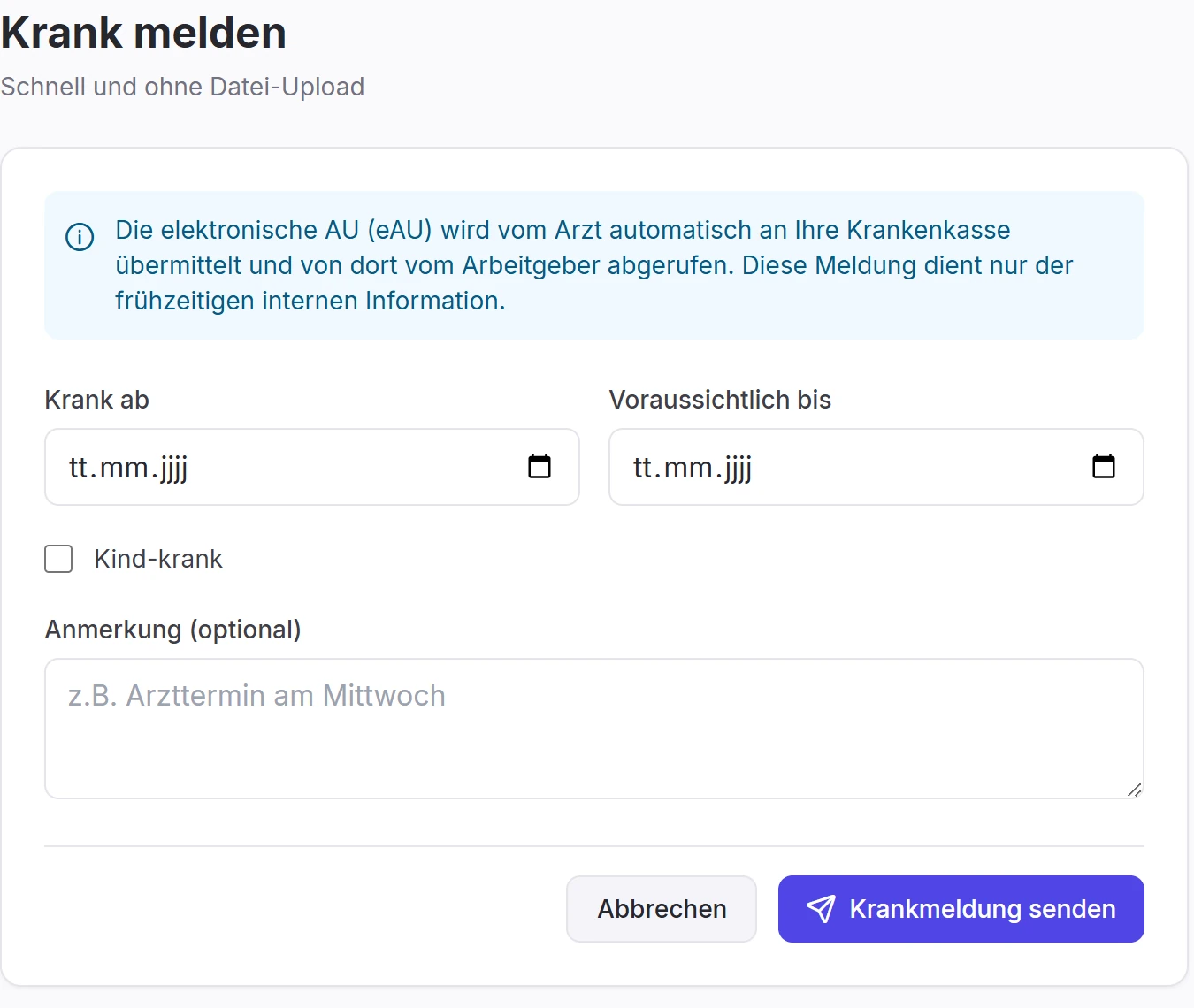Image resolution: width=1194 pixels, height=1008 pixels.
Task: Click the 'Krank ab' label
Action: tap(97, 400)
